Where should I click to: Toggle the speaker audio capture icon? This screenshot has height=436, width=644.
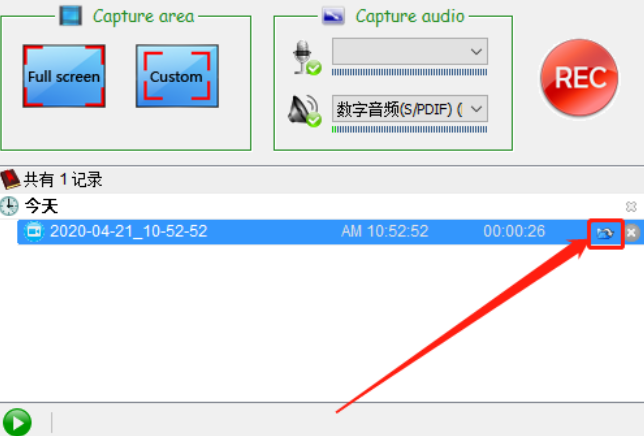coord(304,111)
